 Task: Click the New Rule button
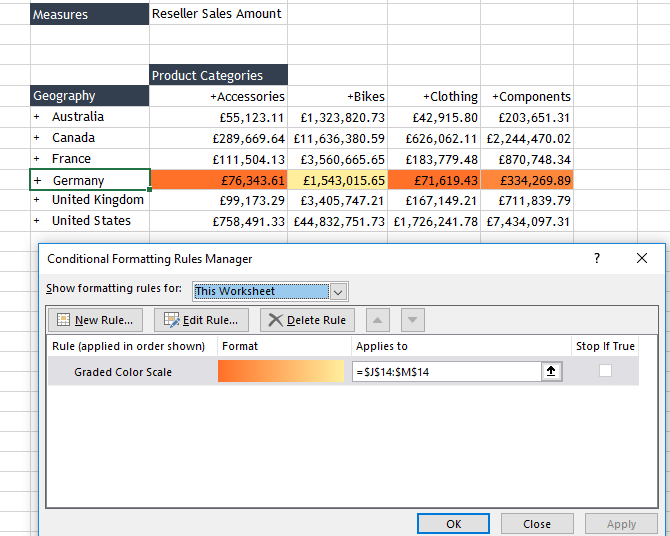click(x=96, y=320)
